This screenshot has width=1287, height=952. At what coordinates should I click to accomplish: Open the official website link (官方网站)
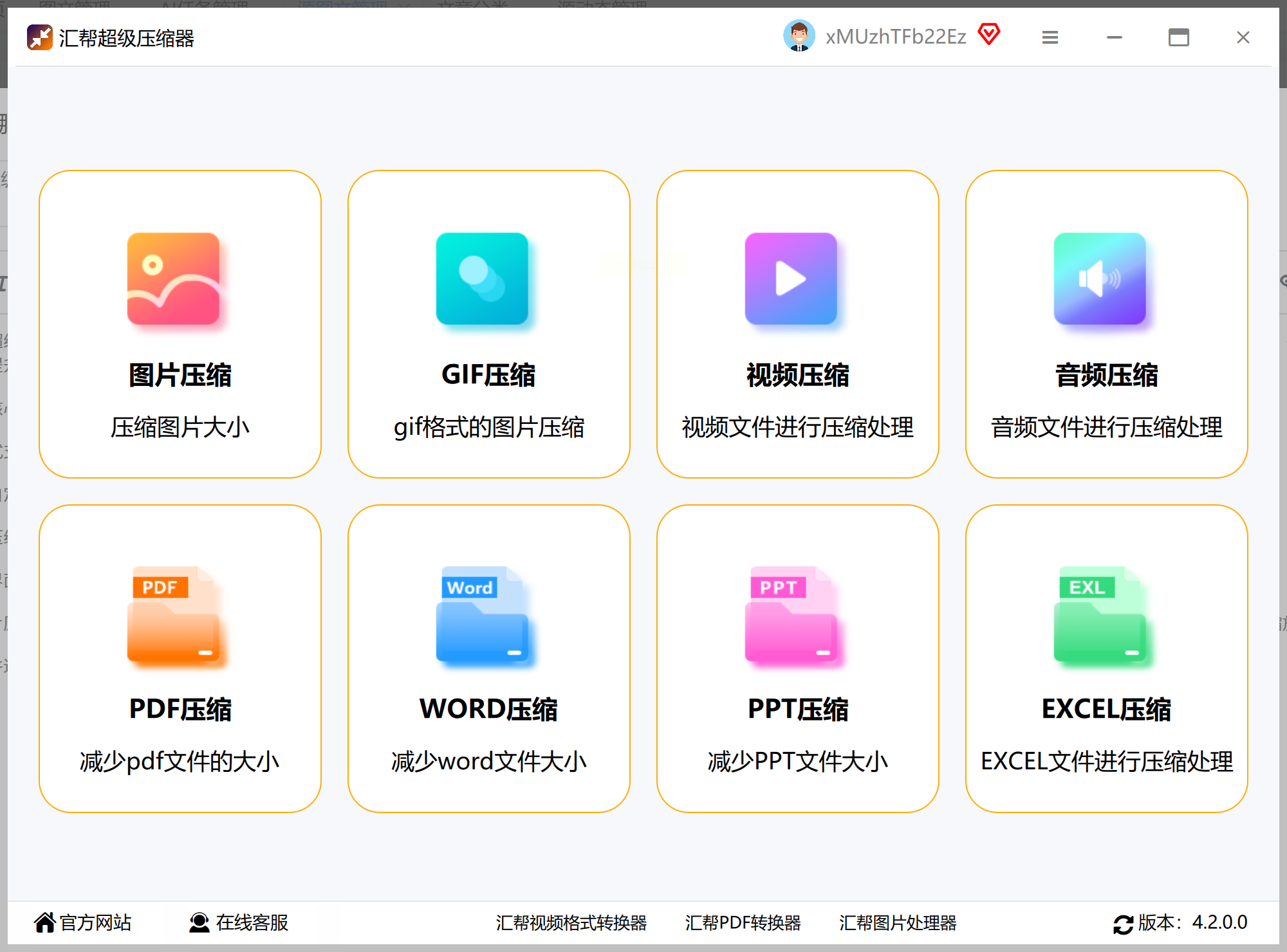point(83,922)
